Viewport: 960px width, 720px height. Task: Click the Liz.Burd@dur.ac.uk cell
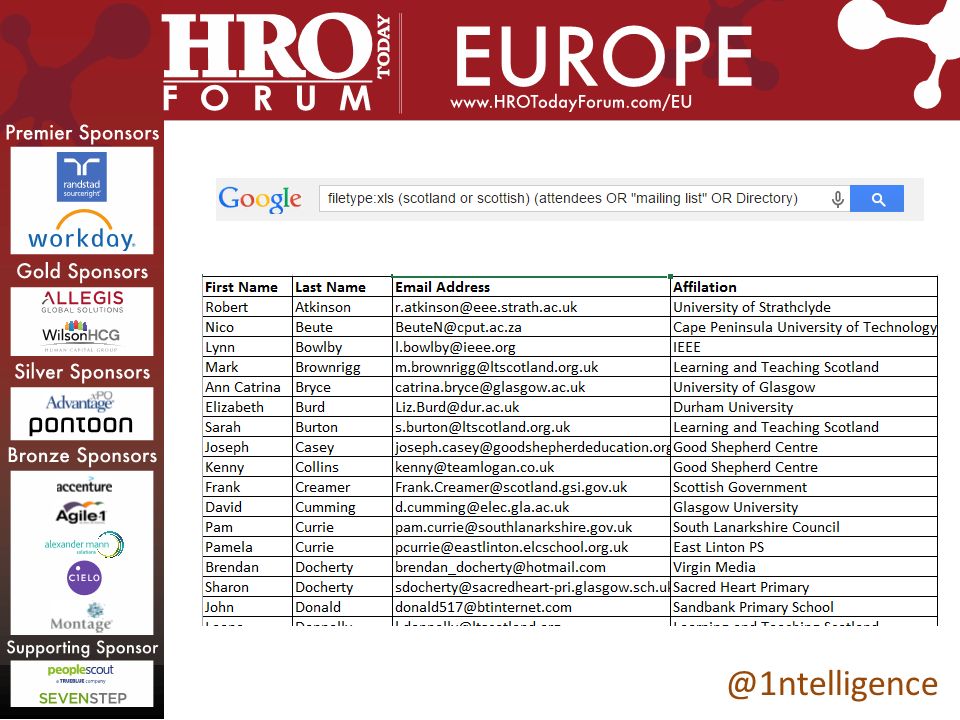click(531, 407)
